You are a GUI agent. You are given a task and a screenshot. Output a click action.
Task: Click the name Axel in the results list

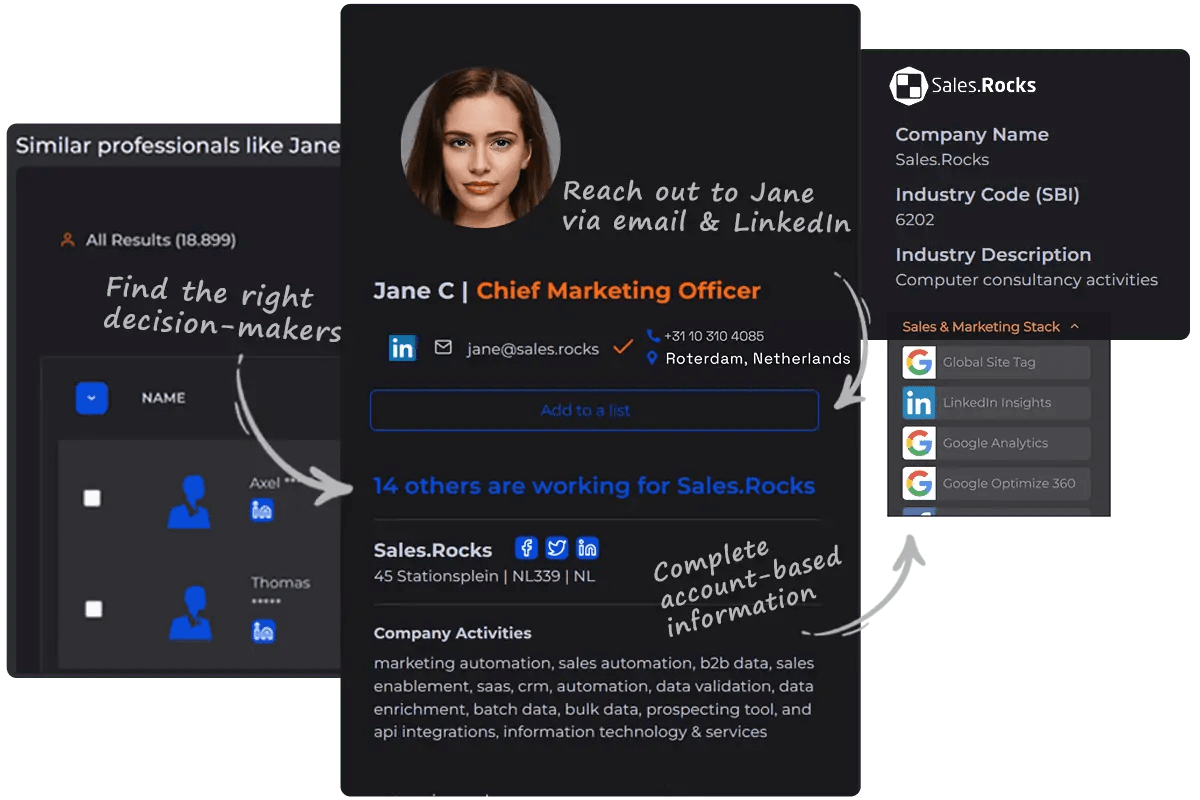(264, 483)
